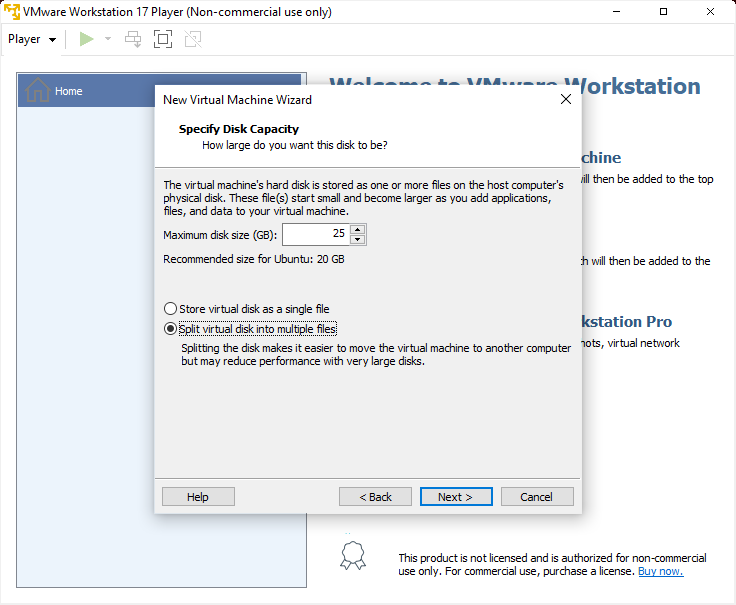Select Store virtual disk as a single file
Viewport: 736px width, 605px height.
click(x=246, y=309)
